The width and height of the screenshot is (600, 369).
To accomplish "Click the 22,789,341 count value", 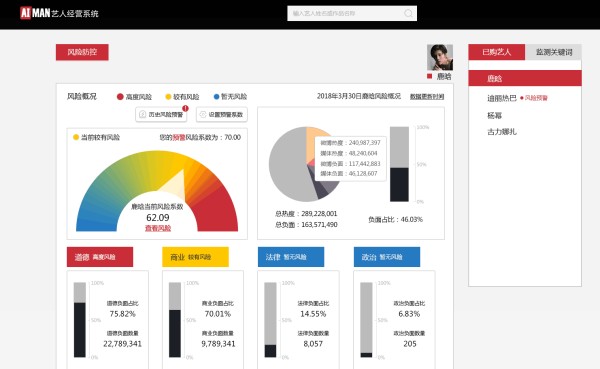I will pos(122,344).
